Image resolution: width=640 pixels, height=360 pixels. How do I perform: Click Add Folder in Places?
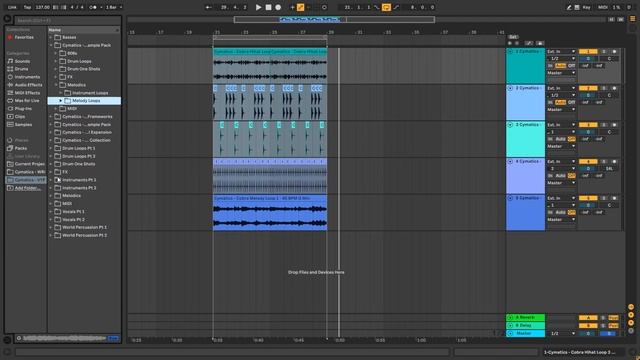tap(27, 188)
